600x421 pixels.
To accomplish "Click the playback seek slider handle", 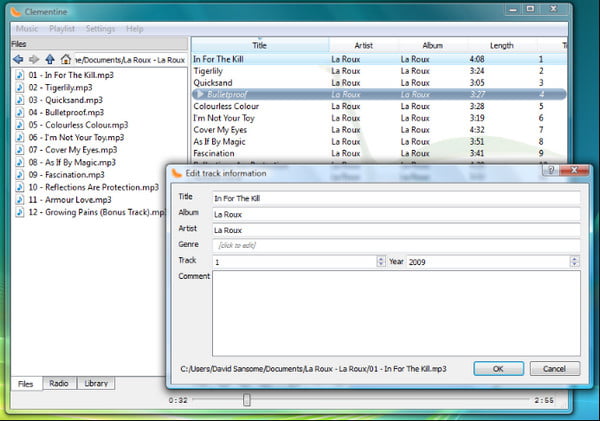I will [247, 400].
